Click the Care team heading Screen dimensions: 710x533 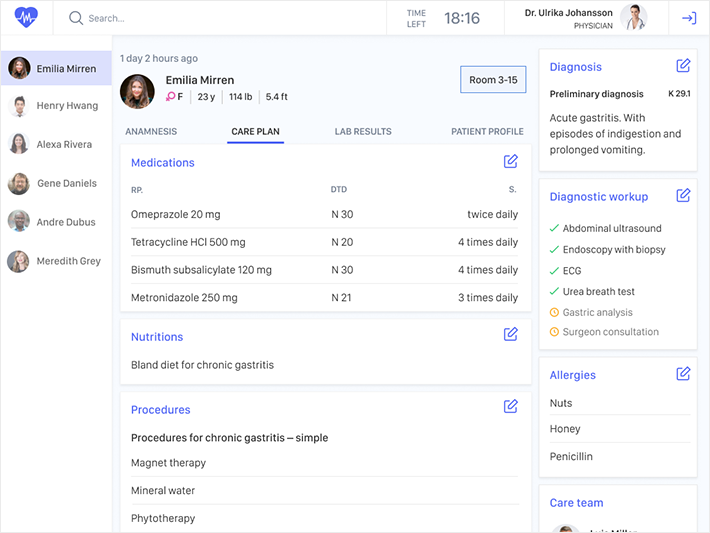coord(576,503)
